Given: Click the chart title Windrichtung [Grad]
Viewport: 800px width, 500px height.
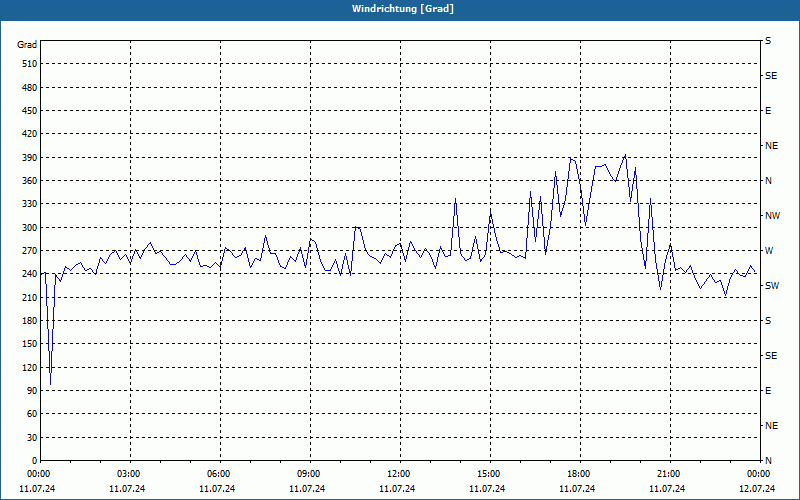Looking at the screenshot, I should 403,9.
